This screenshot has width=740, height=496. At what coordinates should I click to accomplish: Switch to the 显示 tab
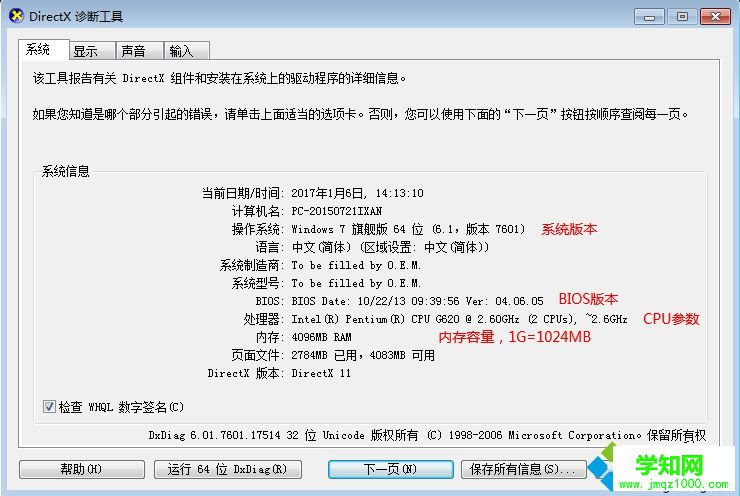pyautogui.click(x=92, y=51)
